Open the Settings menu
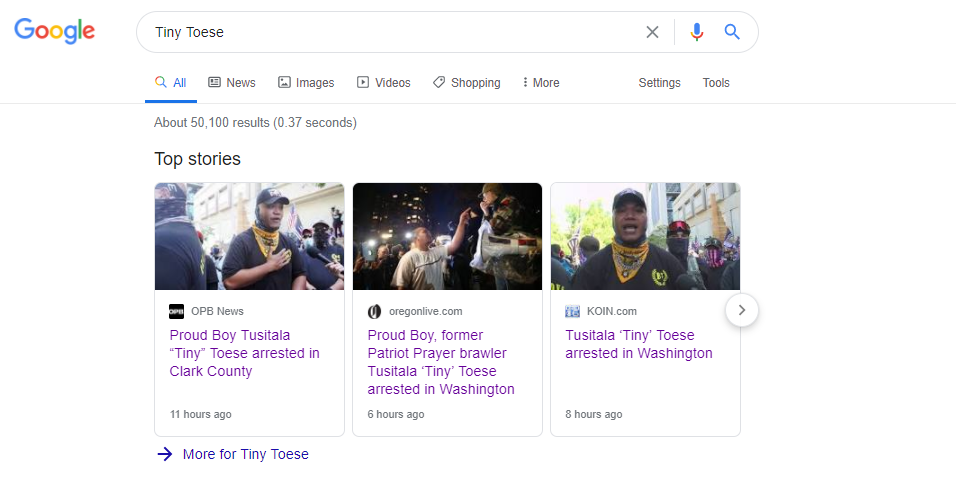 point(659,82)
